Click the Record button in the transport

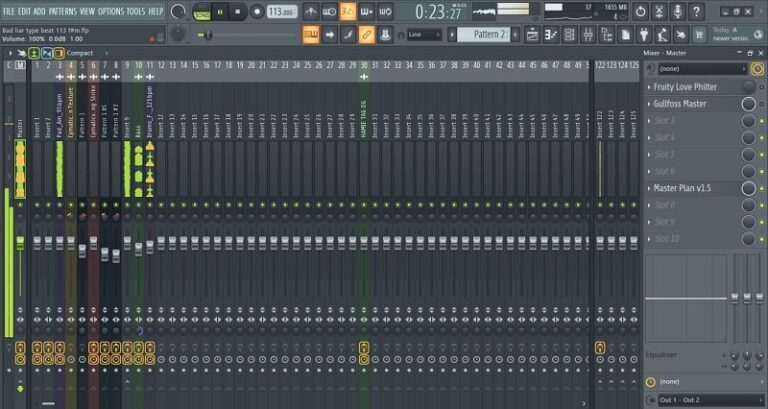257,11
